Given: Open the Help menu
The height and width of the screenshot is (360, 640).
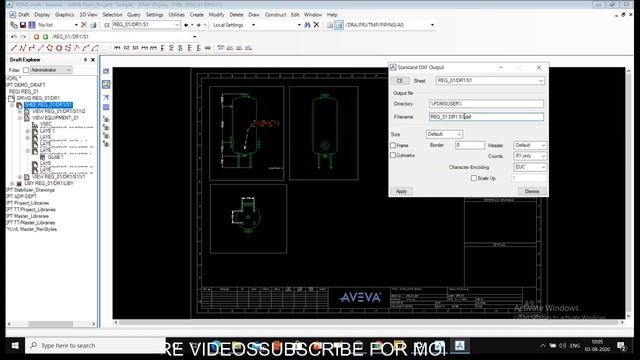Looking at the screenshot, I should coord(332,15).
